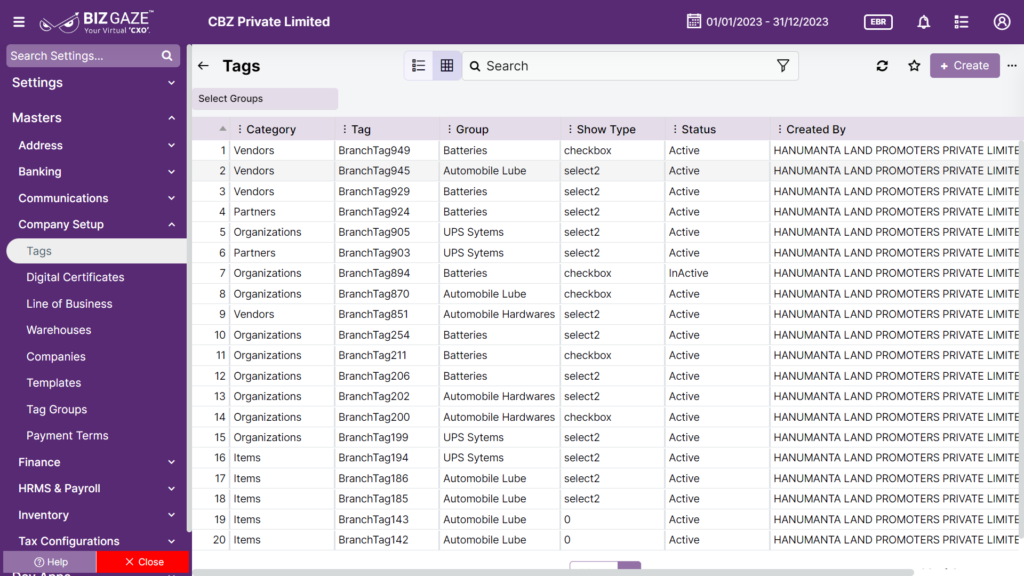Open the EBR icon

click(x=878, y=22)
